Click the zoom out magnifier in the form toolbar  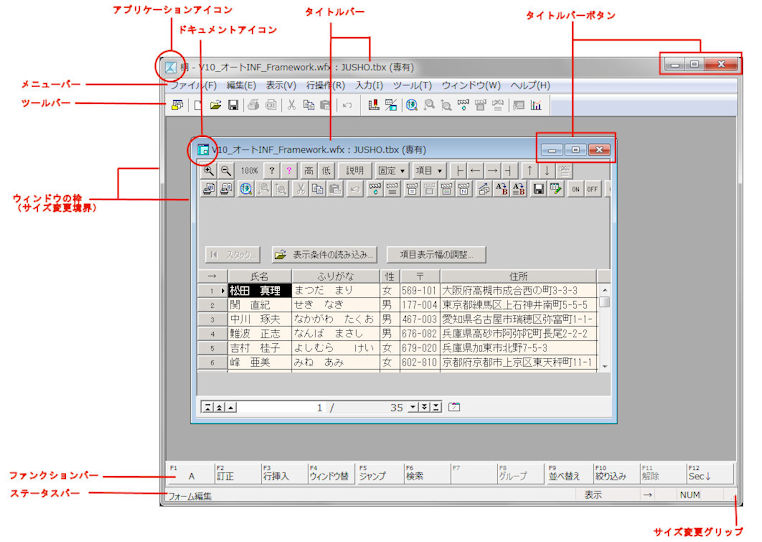pos(226,171)
